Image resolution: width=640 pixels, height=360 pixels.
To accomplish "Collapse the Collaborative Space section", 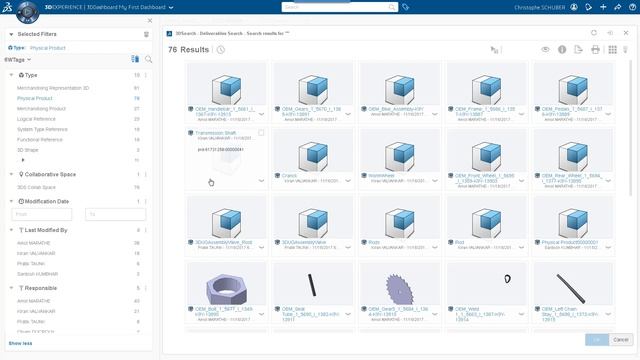I will [11, 174].
